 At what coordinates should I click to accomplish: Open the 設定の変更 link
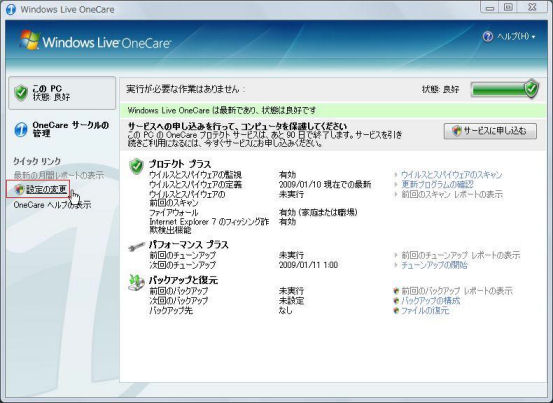click(46, 190)
